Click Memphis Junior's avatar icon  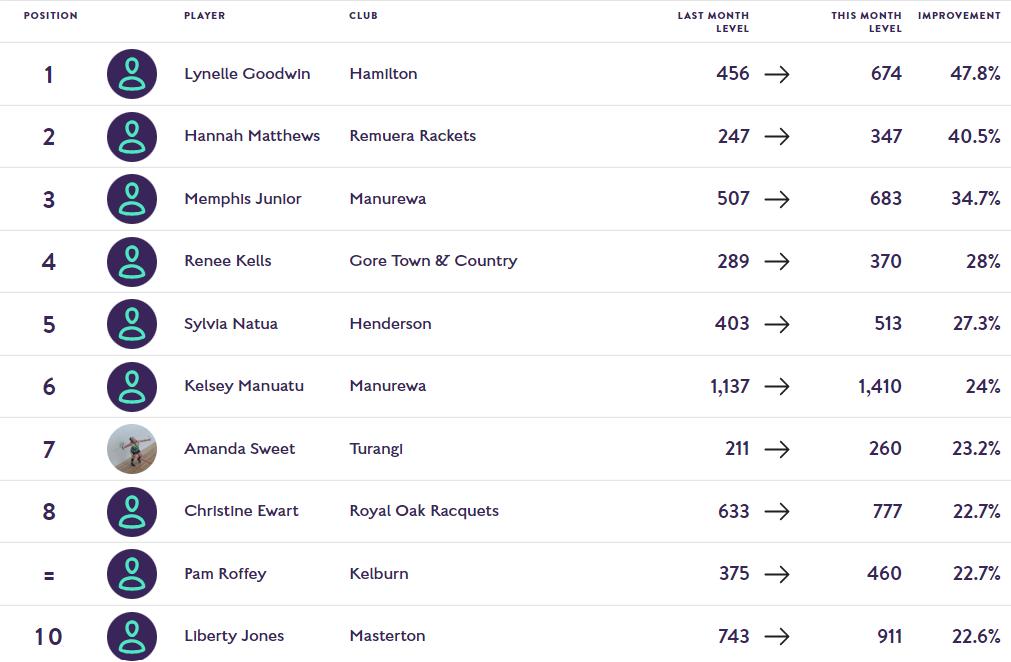[132, 199]
